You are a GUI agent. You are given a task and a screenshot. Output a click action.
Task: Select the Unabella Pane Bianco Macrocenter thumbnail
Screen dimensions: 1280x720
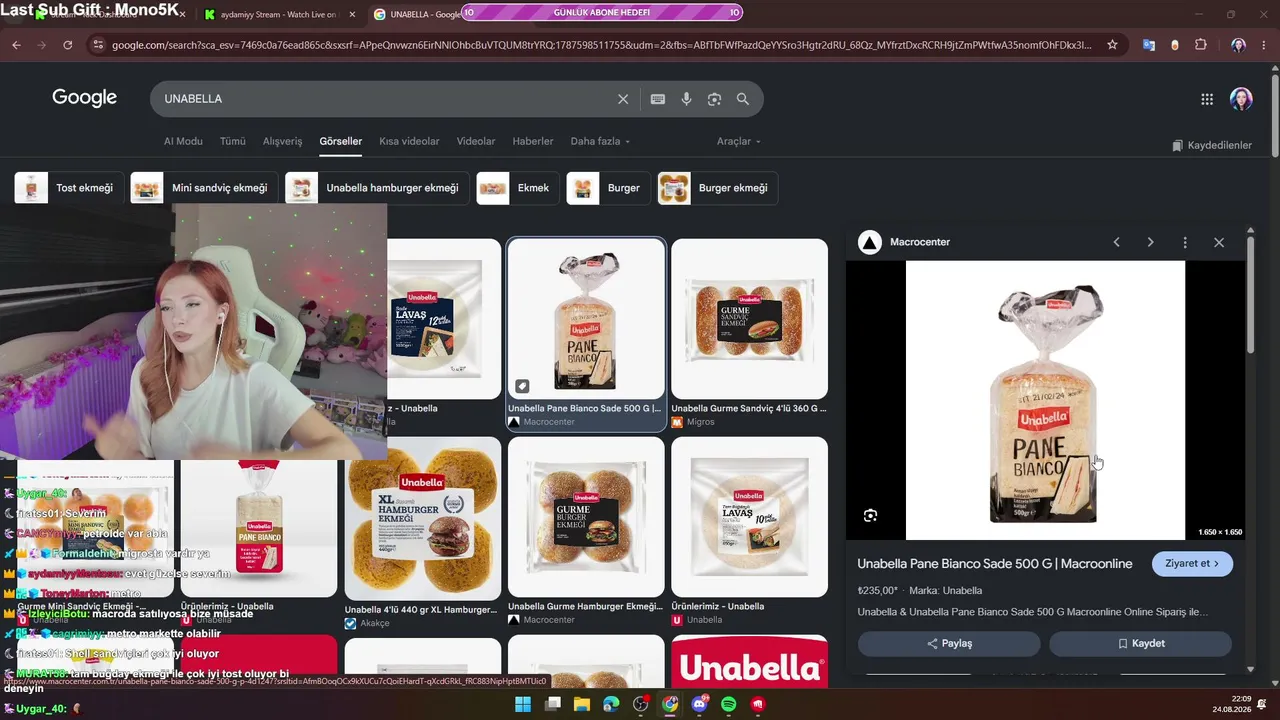pos(586,320)
